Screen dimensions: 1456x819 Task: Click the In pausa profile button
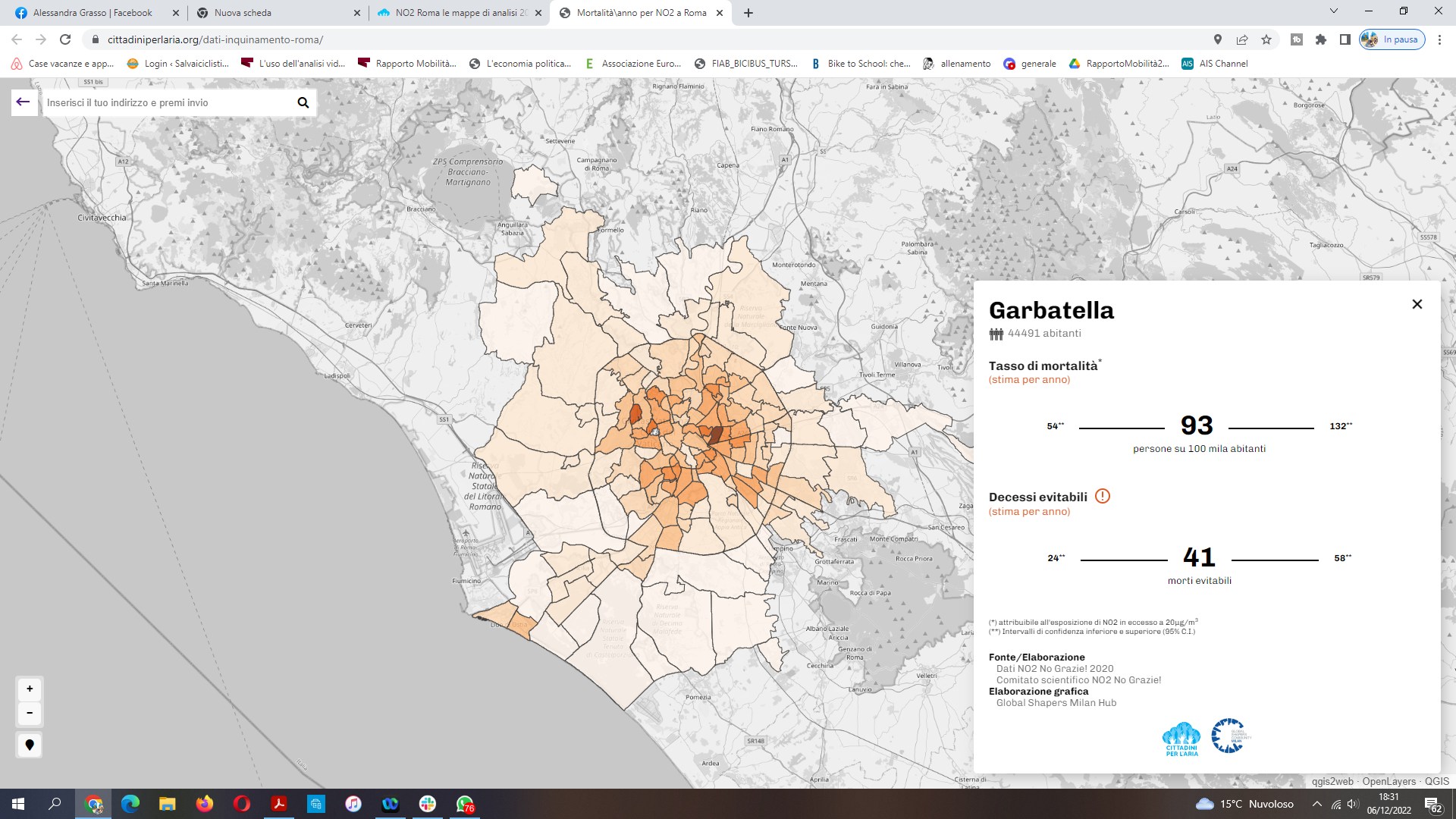tap(1392, 39)
